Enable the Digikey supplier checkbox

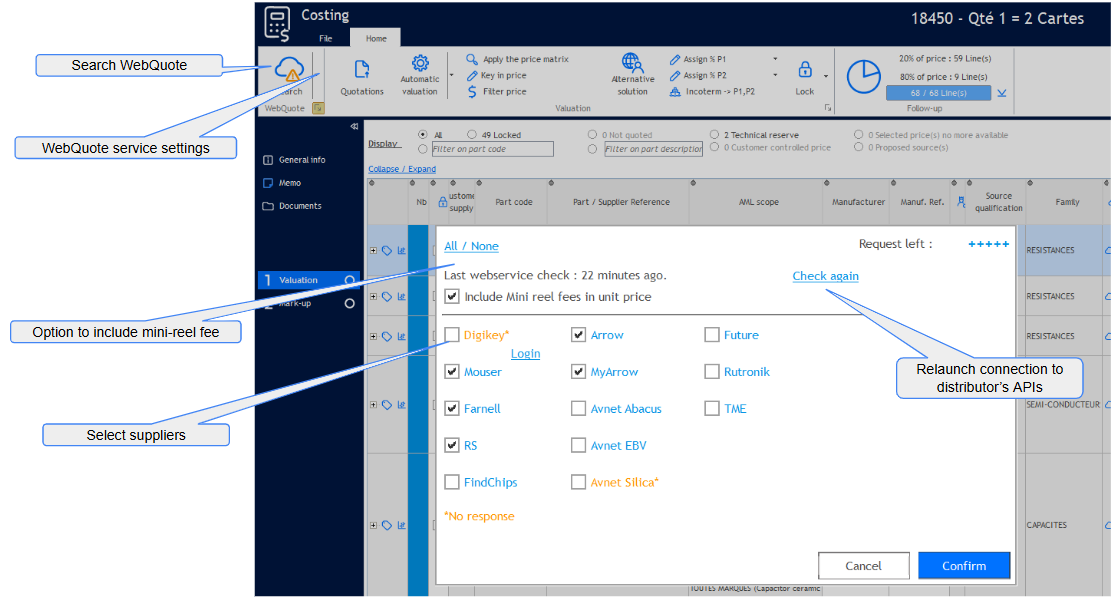pos(453,335)
